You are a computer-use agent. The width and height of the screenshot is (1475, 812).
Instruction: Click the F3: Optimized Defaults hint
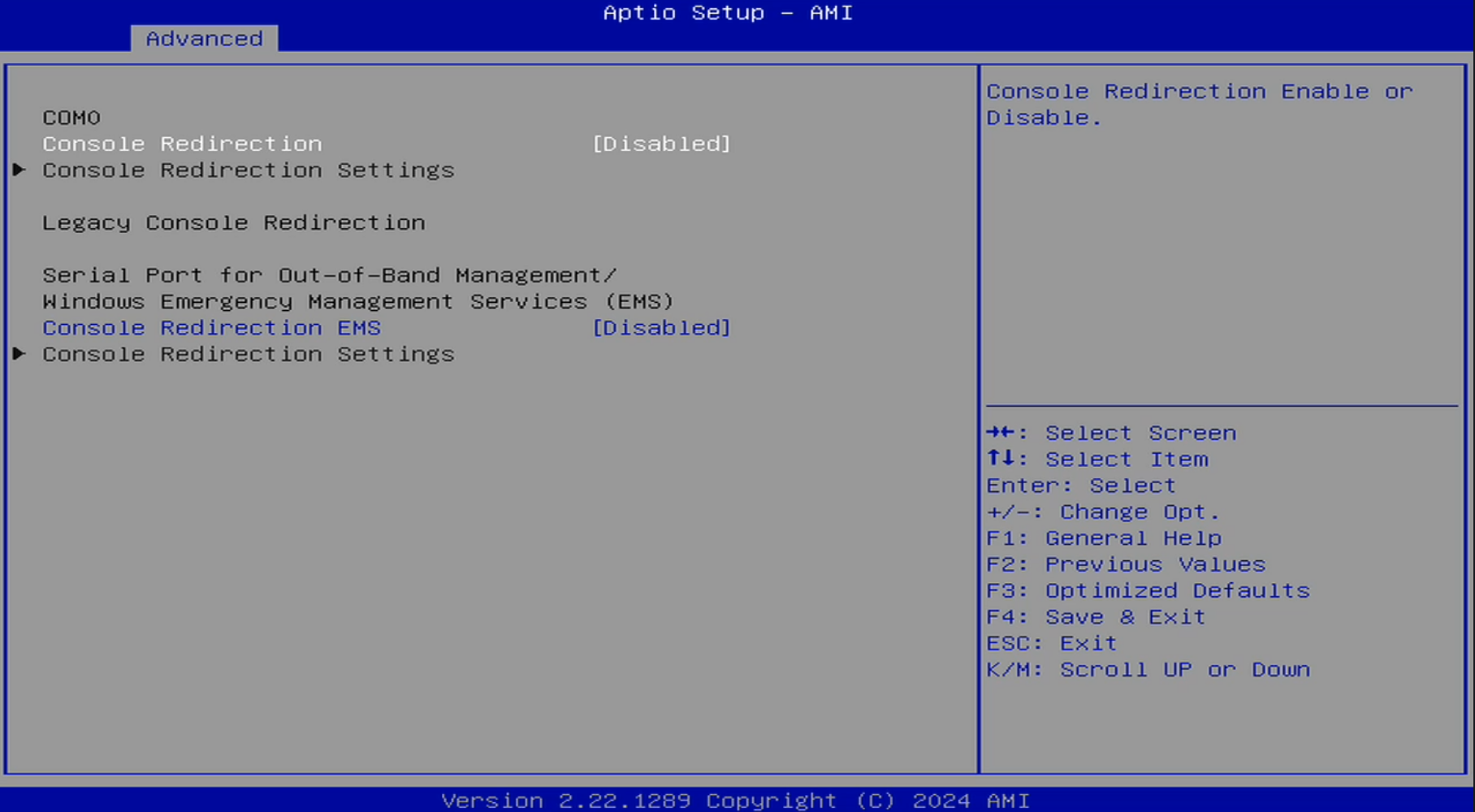[x=1147, y=591]
